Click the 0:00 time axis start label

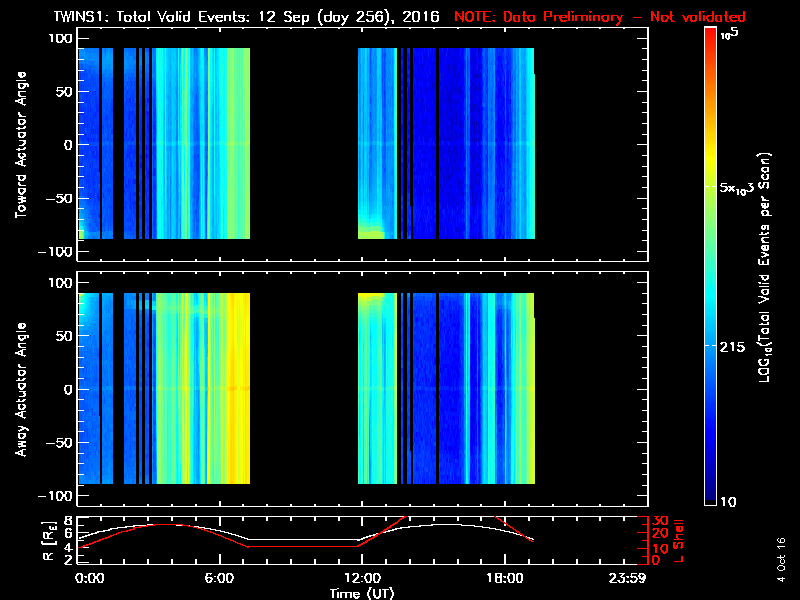89,579
